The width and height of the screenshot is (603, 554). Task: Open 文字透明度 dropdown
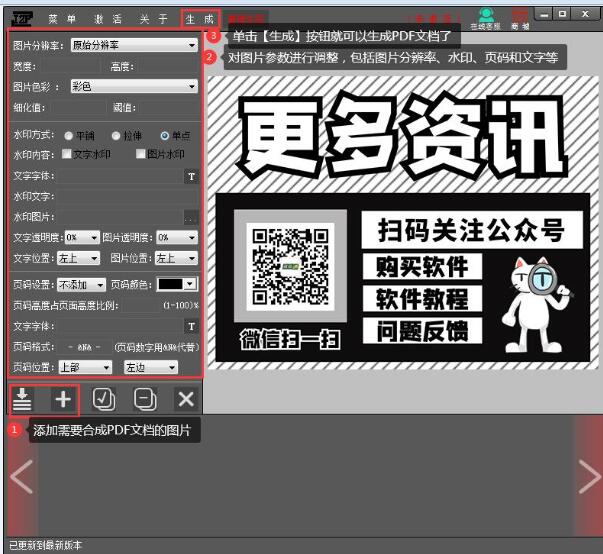coord(82,238)
